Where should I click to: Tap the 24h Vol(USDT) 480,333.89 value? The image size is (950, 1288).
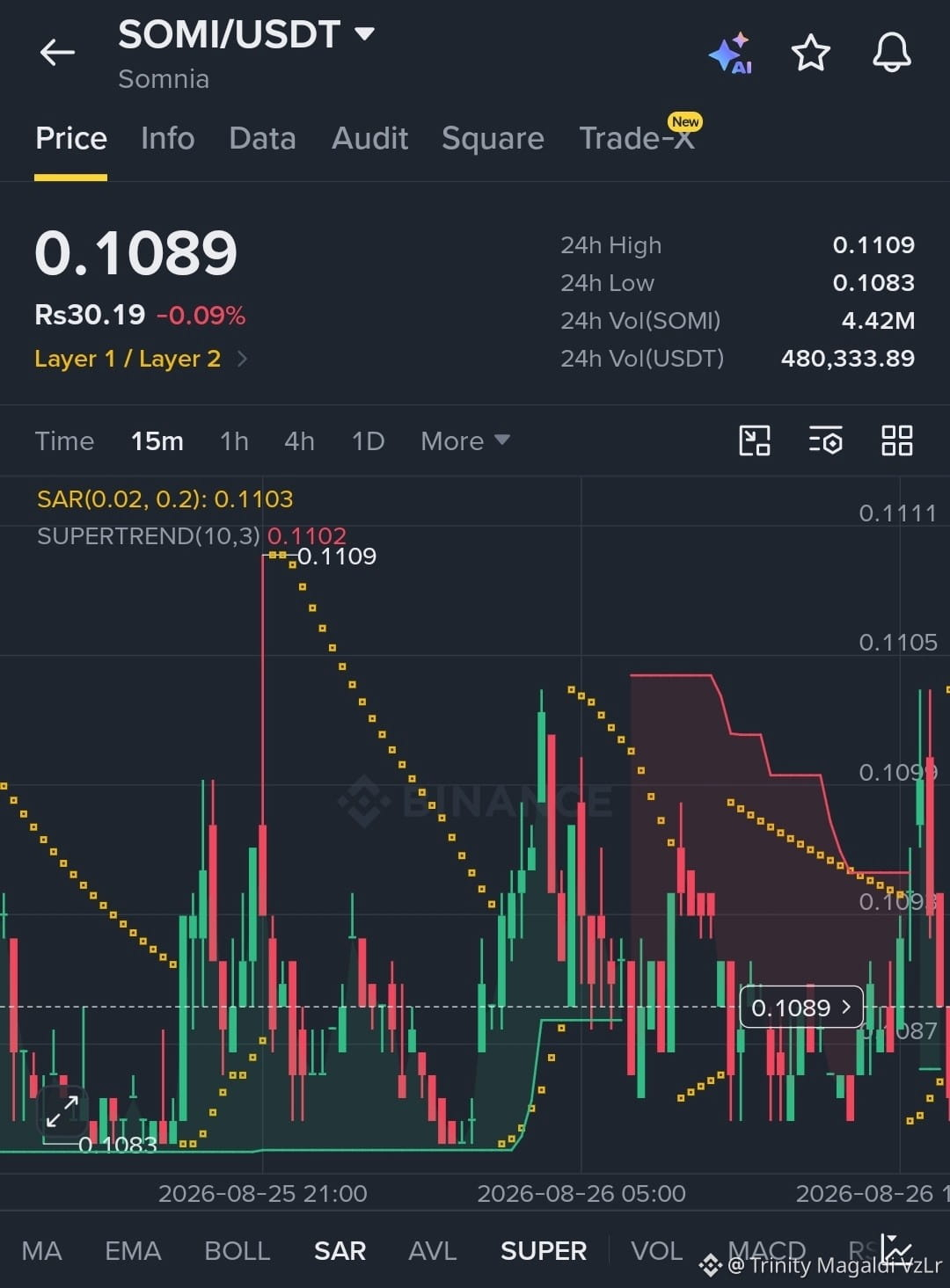click(x=848, y=358)
